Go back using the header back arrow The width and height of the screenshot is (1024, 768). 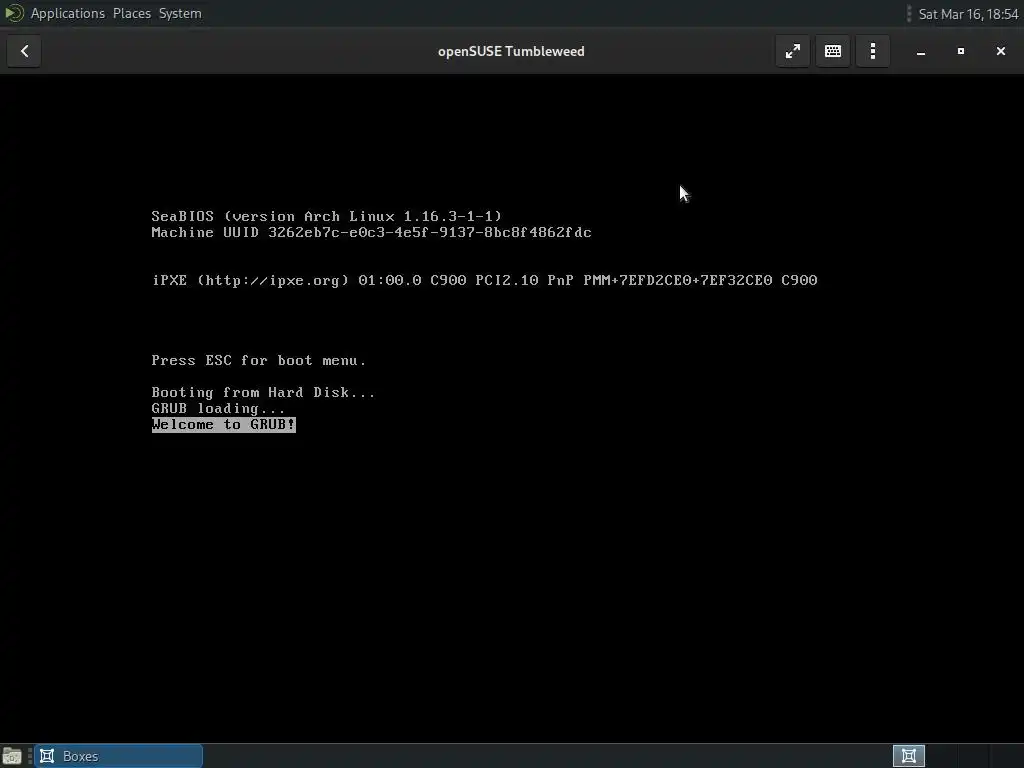[24, 51]
